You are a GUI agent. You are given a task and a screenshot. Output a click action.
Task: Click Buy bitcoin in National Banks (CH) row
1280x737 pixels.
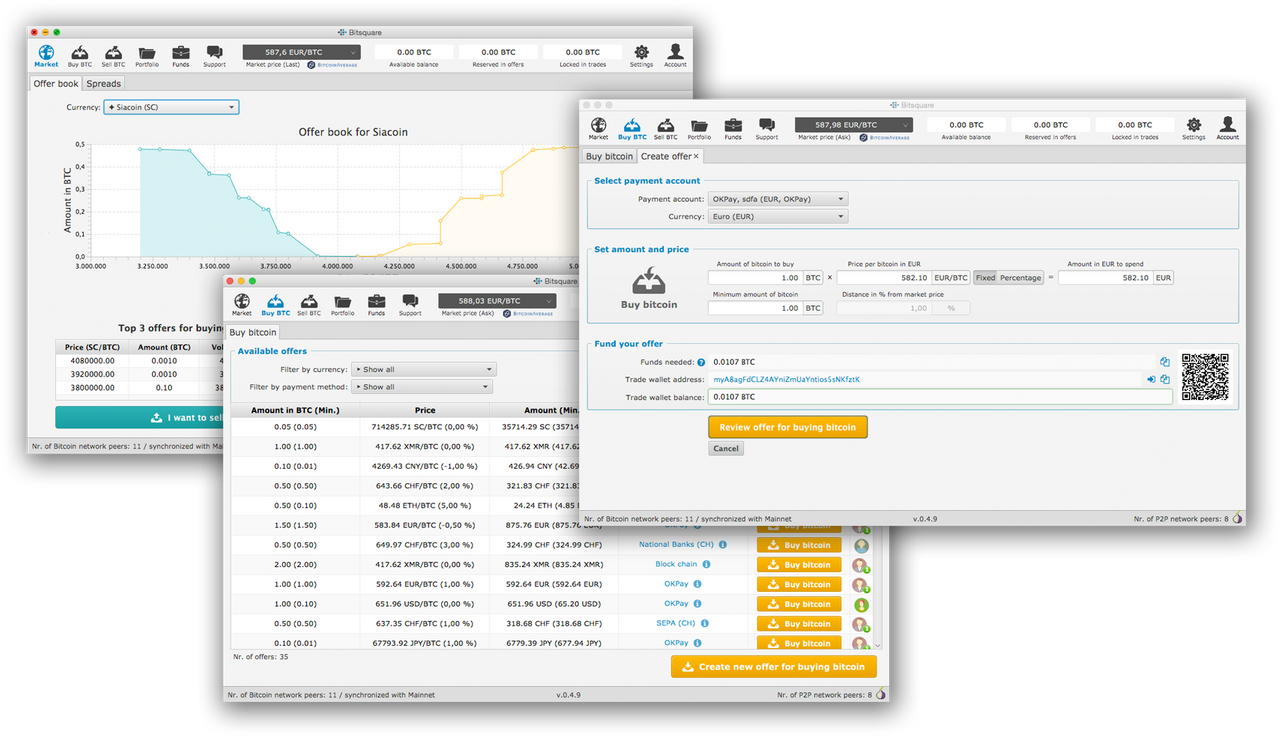tap(799, 545)
